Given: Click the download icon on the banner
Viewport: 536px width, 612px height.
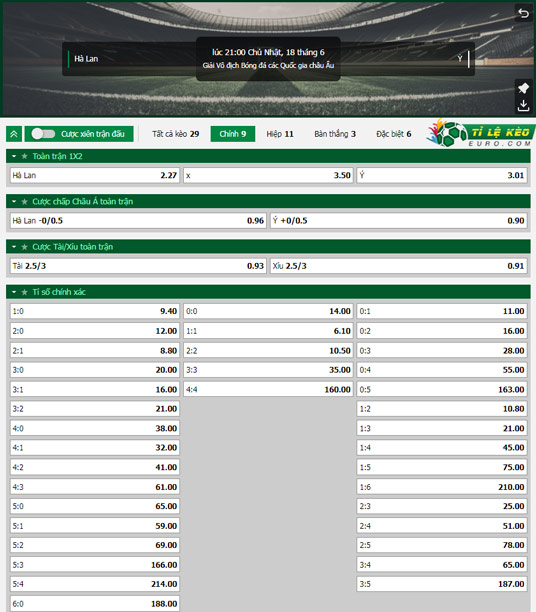Looking at the screenshot, I should tap(523, 105).
